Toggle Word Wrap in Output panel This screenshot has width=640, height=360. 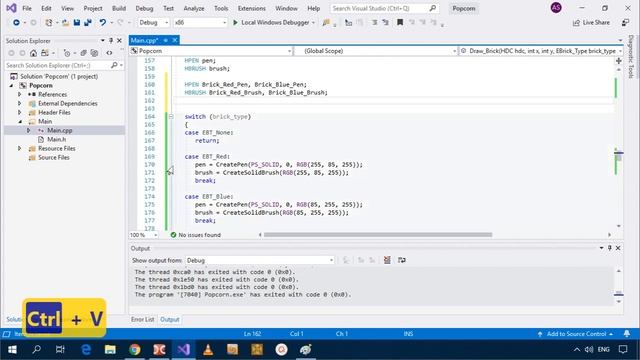(402, 260)
